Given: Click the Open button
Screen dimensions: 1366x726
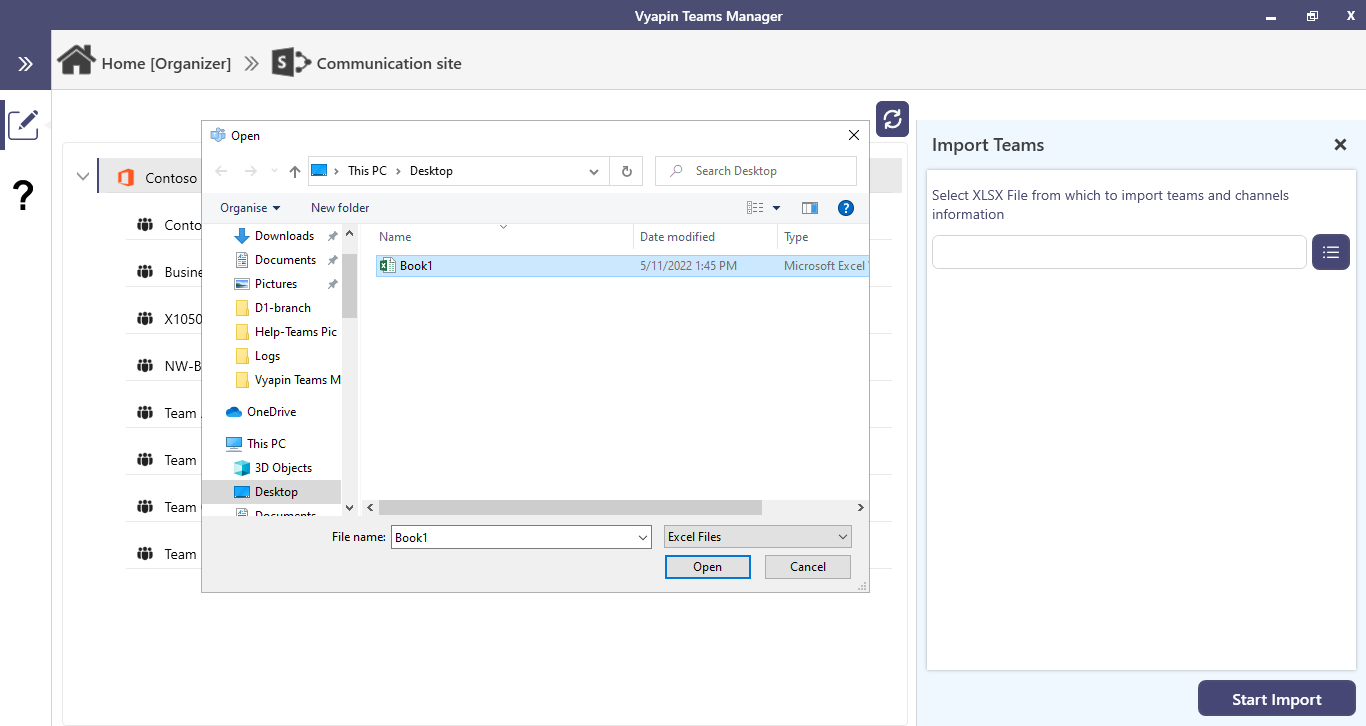Looking at the screenshot, I should click(707, 567).
